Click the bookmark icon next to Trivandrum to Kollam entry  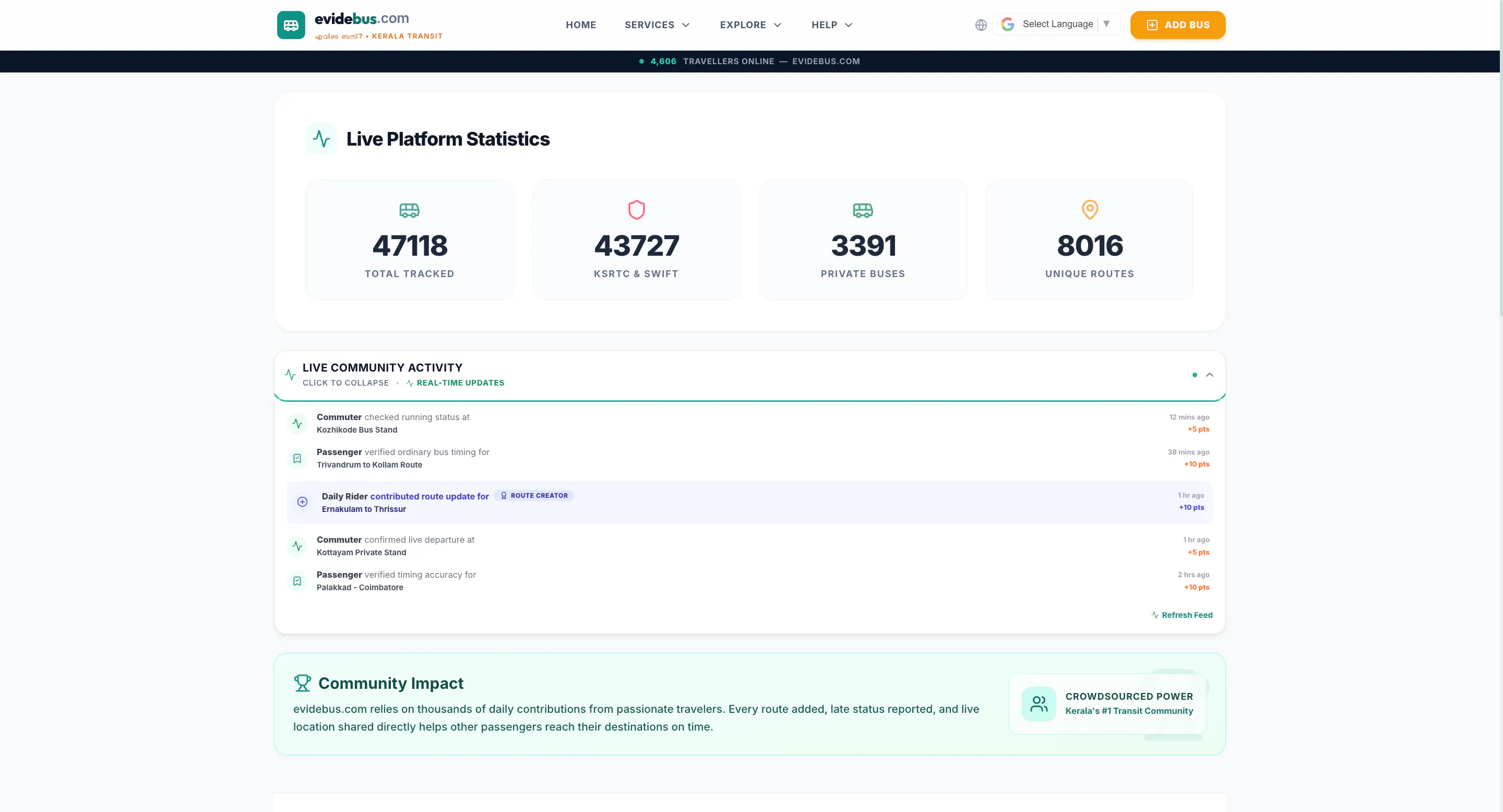pyautogui.click(x=297, y=459)
